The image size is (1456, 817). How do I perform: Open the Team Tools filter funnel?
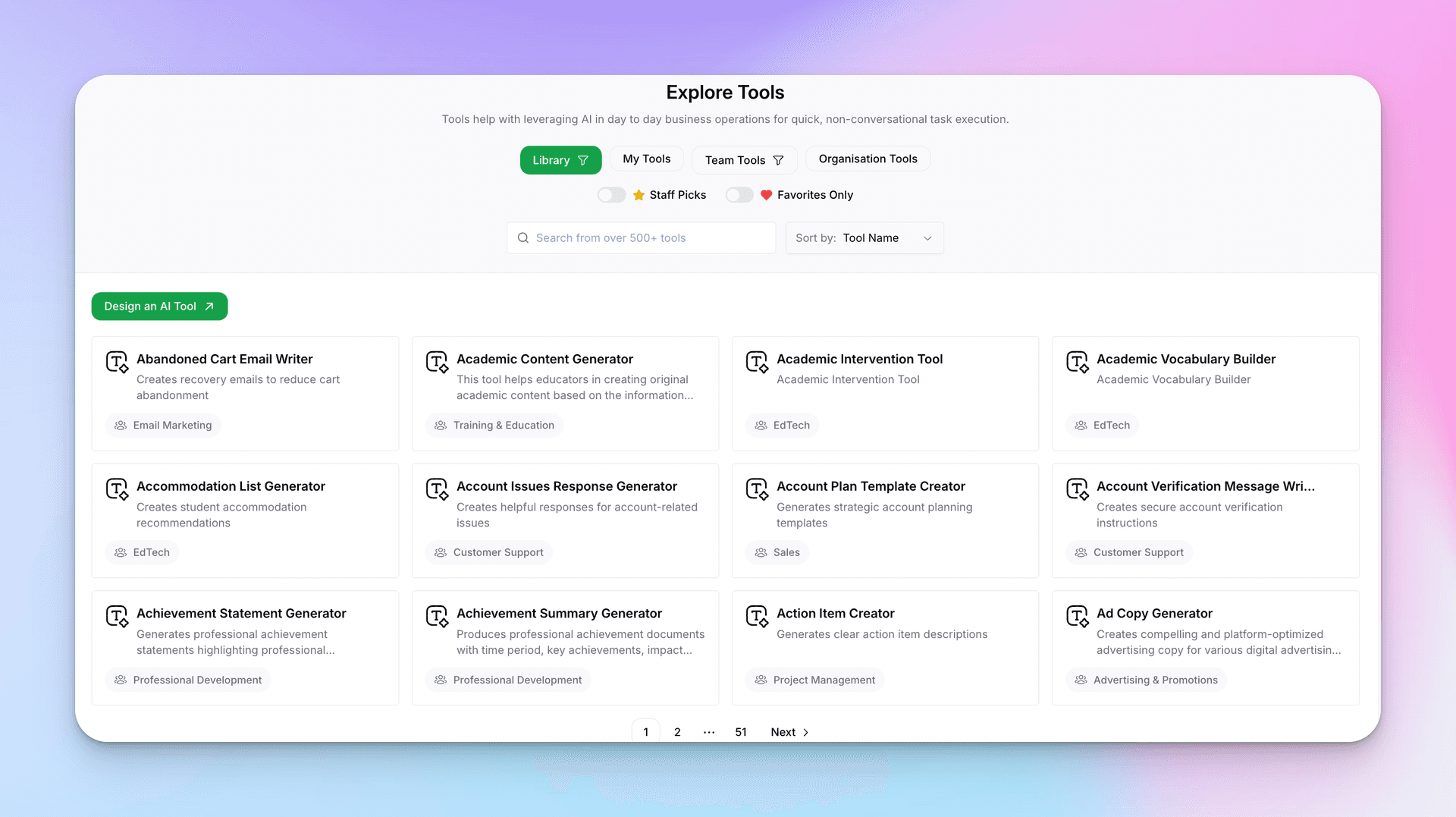tap(779, 160)
